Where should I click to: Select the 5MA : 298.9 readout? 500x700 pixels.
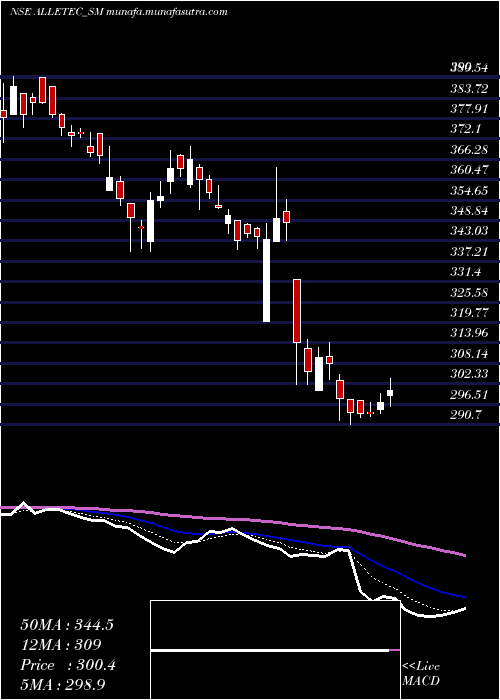pos(63,685)
